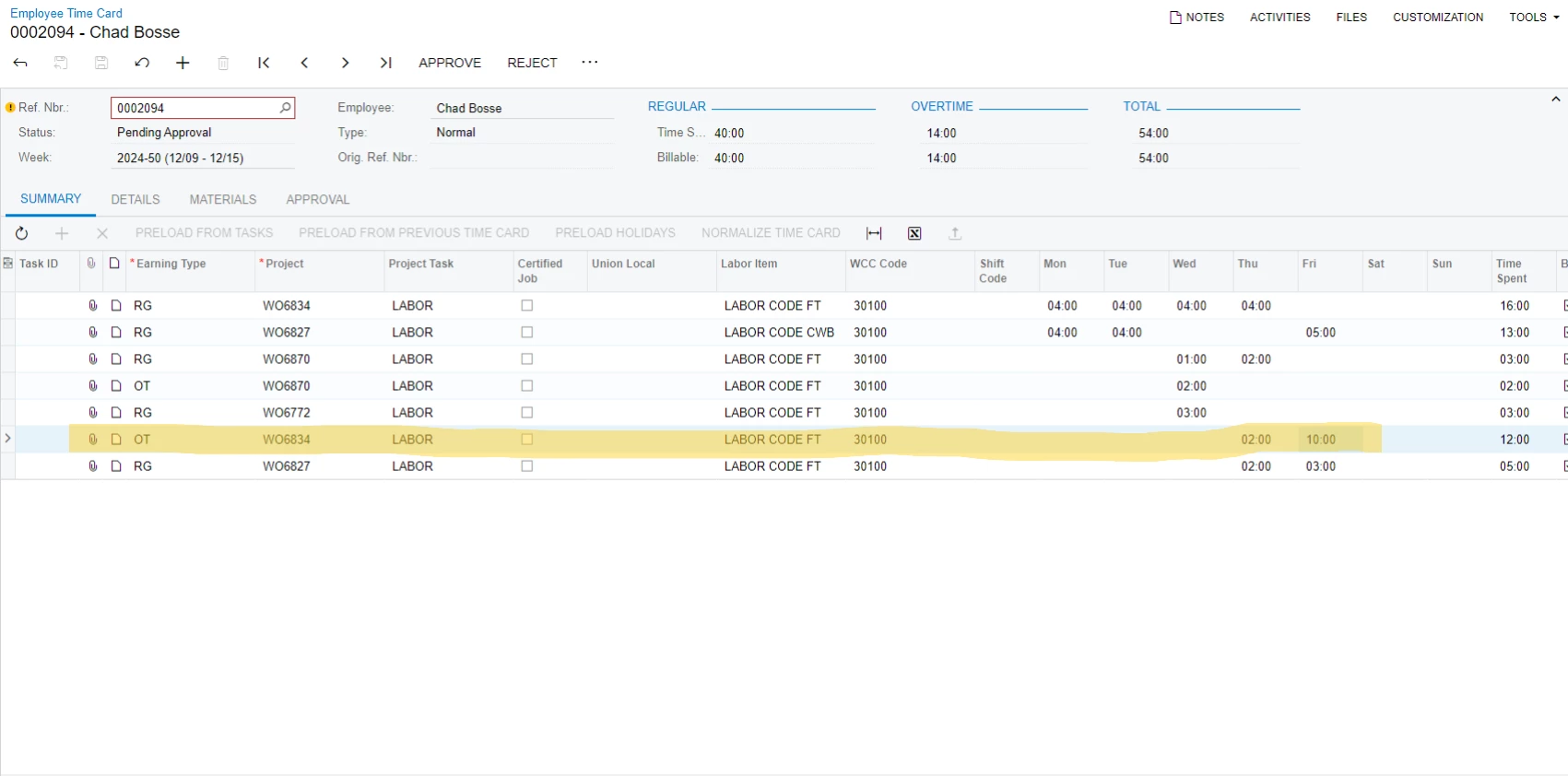Image resolution: width=1568 pixels, height=776 pixels.
Task: Toggle Certified Job on WO6772 row
Action: [527, 412]
